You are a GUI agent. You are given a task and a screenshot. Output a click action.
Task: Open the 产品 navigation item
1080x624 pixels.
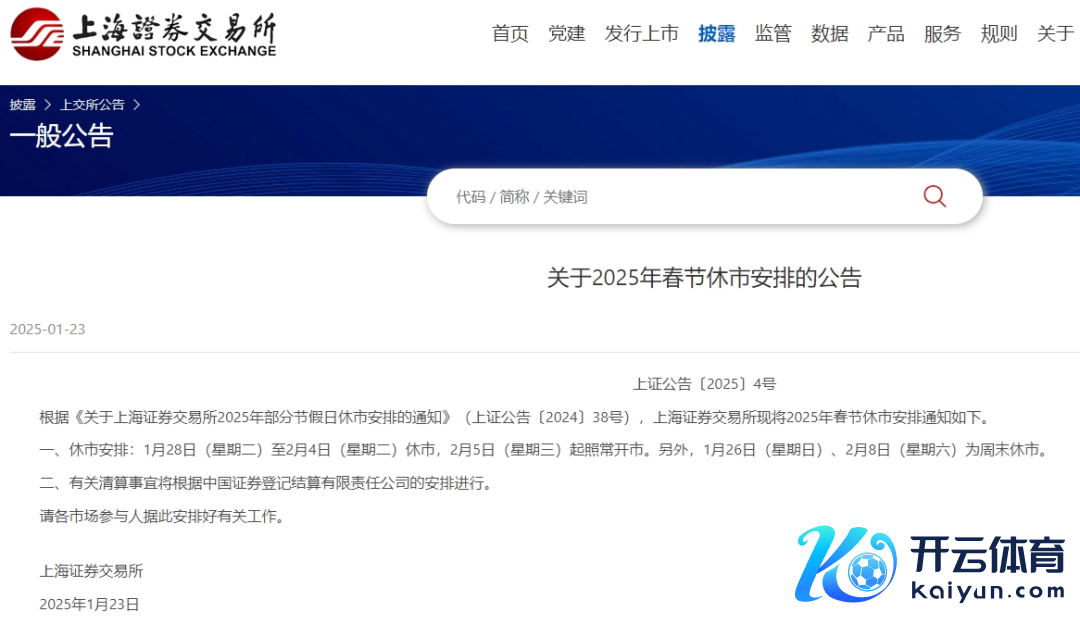pyautogui.click(x=886, y=34)
